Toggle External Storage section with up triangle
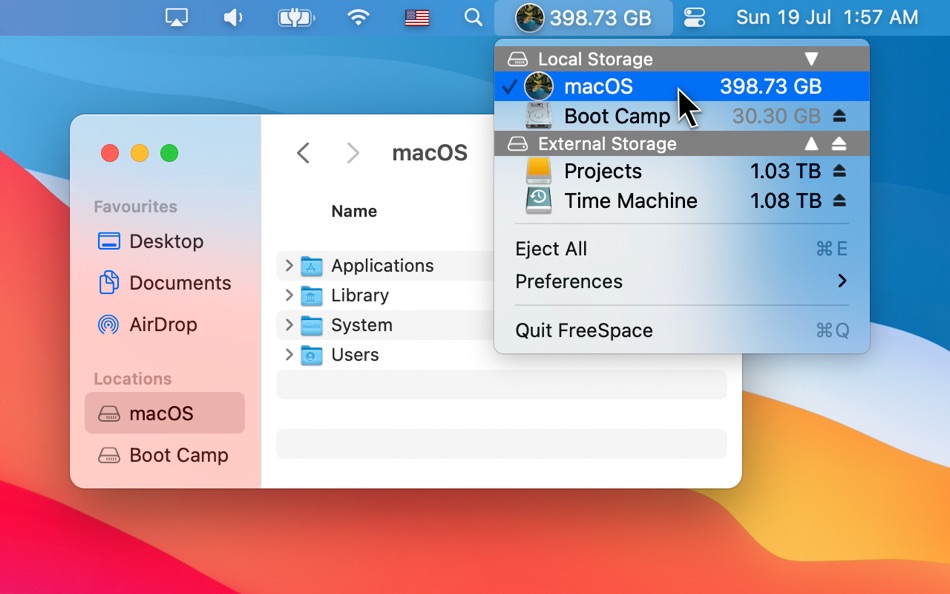The image size is (950, 594). click(811, 144)
